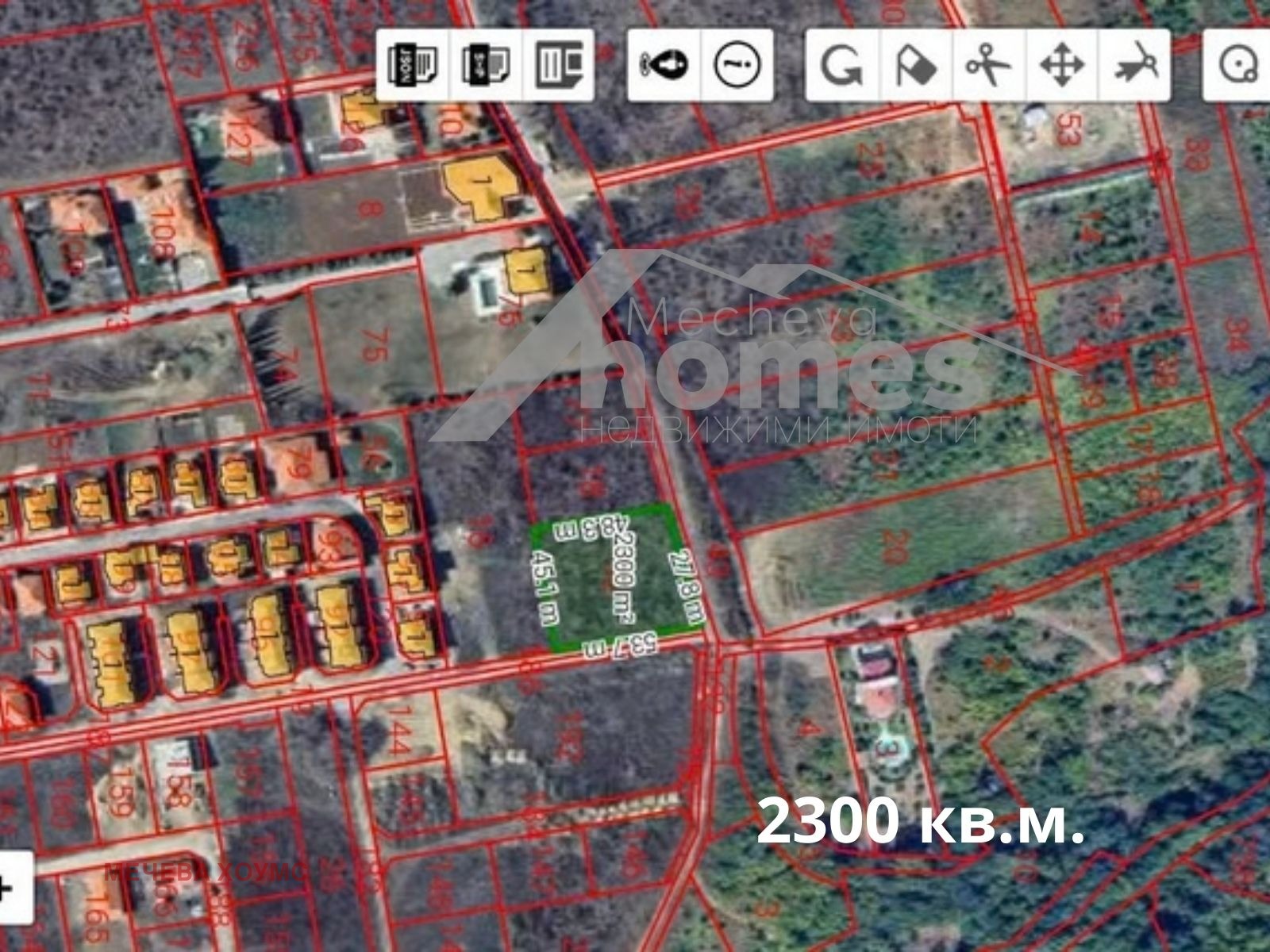
Task: Select the scissors cut tool
Action: click(x=988, y=65)
